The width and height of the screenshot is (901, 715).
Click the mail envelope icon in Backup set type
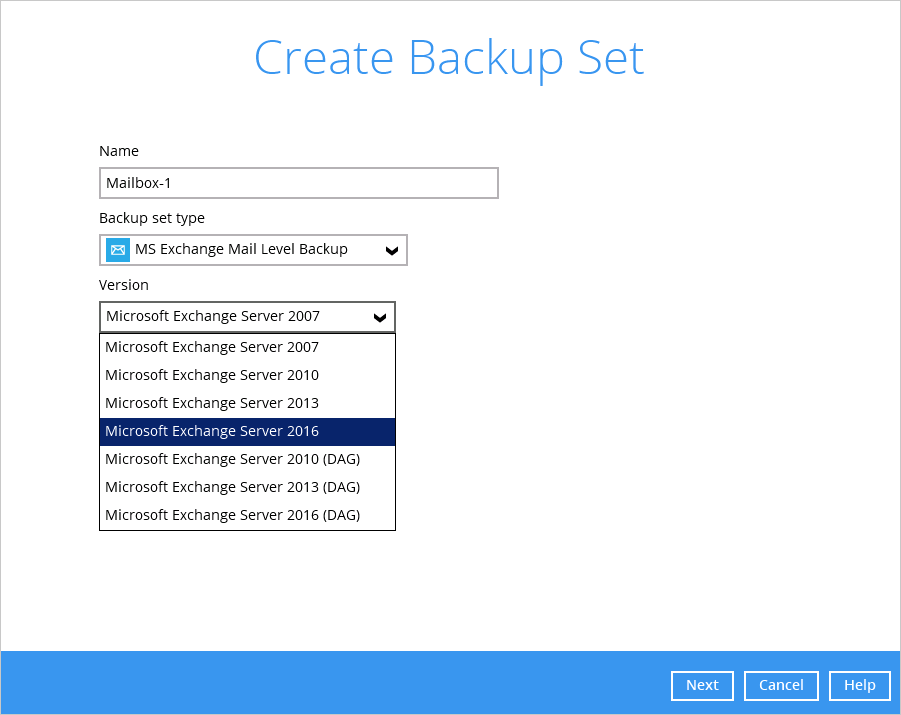click(x=118, y=249)
